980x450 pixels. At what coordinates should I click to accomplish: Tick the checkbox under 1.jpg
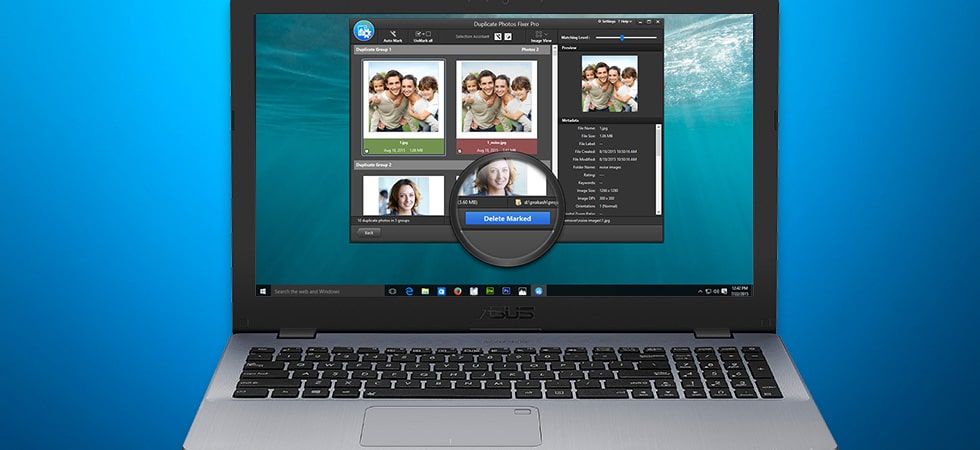point(366,151)
